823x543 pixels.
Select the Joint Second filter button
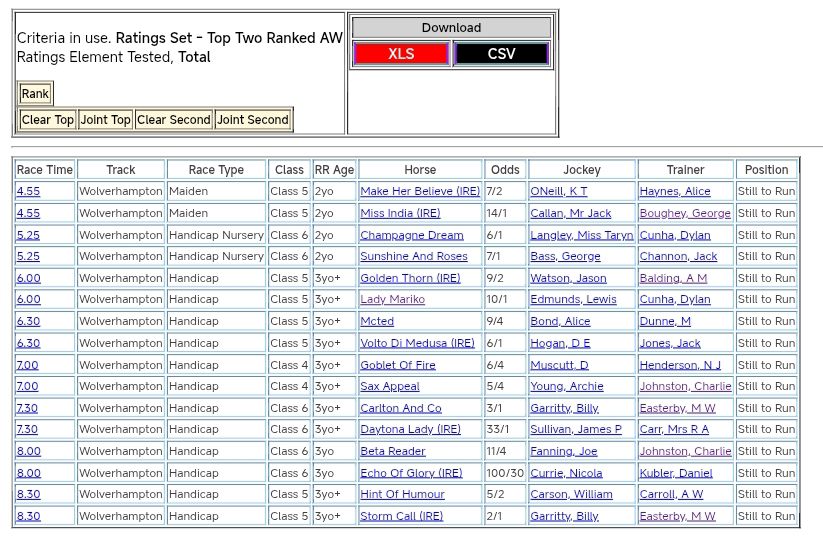pos(253,120)
